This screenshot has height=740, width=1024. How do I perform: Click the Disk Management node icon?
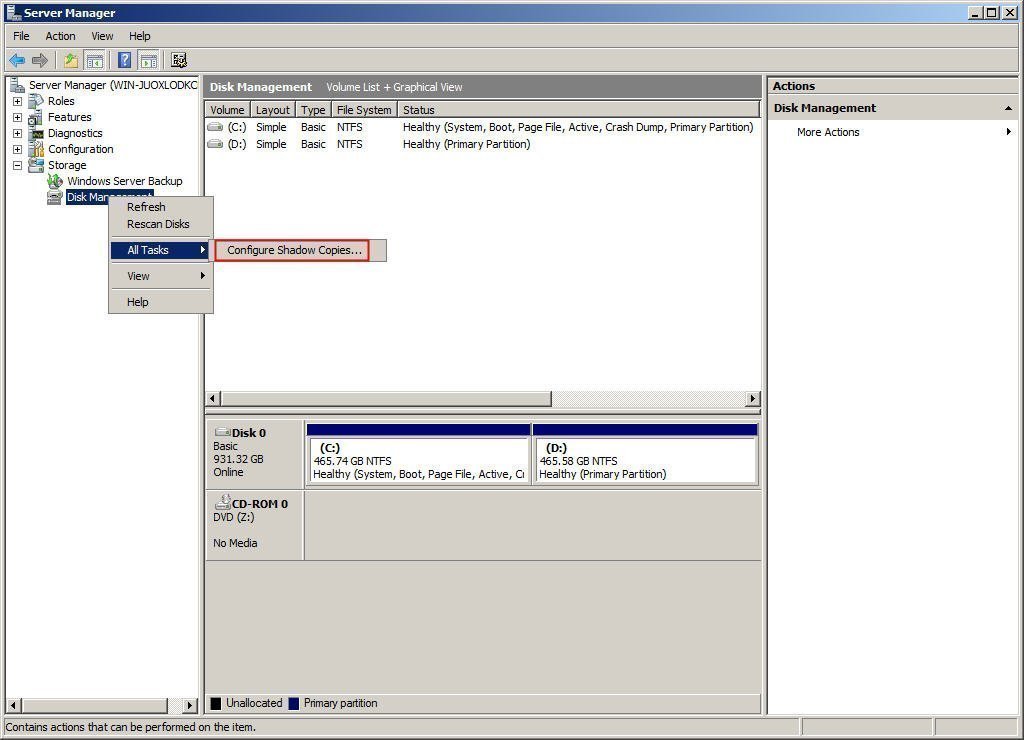(x=55, y=197)
